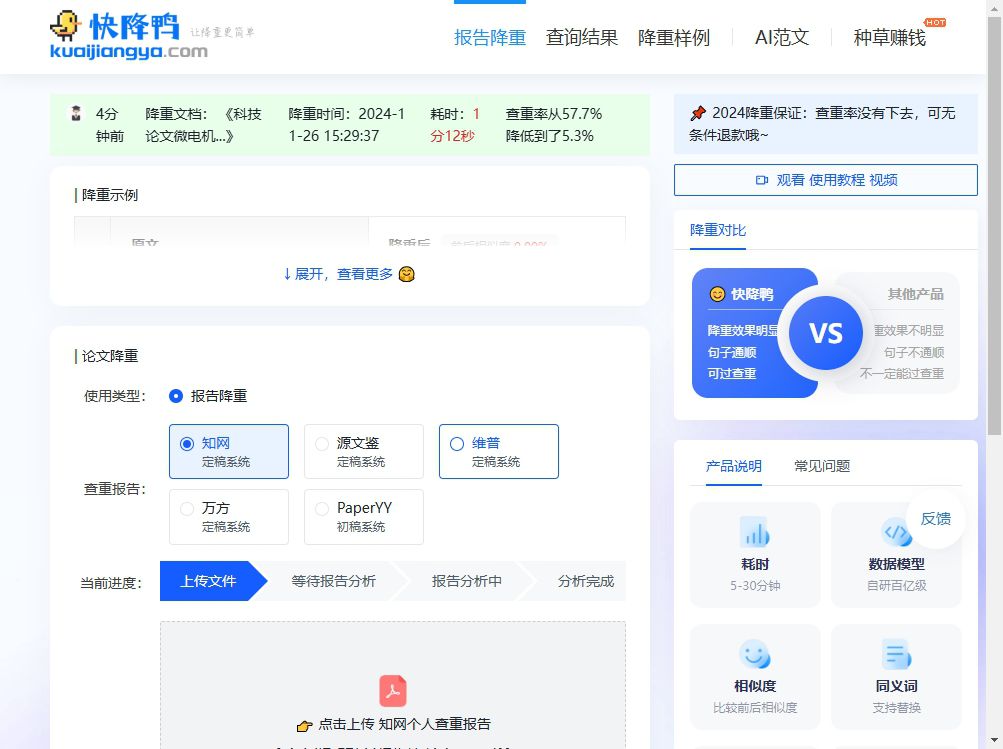Click the red PDF upload icon
Viewport: 1003px width, 749px height.
pyautogui.click(x=393, y=691)
